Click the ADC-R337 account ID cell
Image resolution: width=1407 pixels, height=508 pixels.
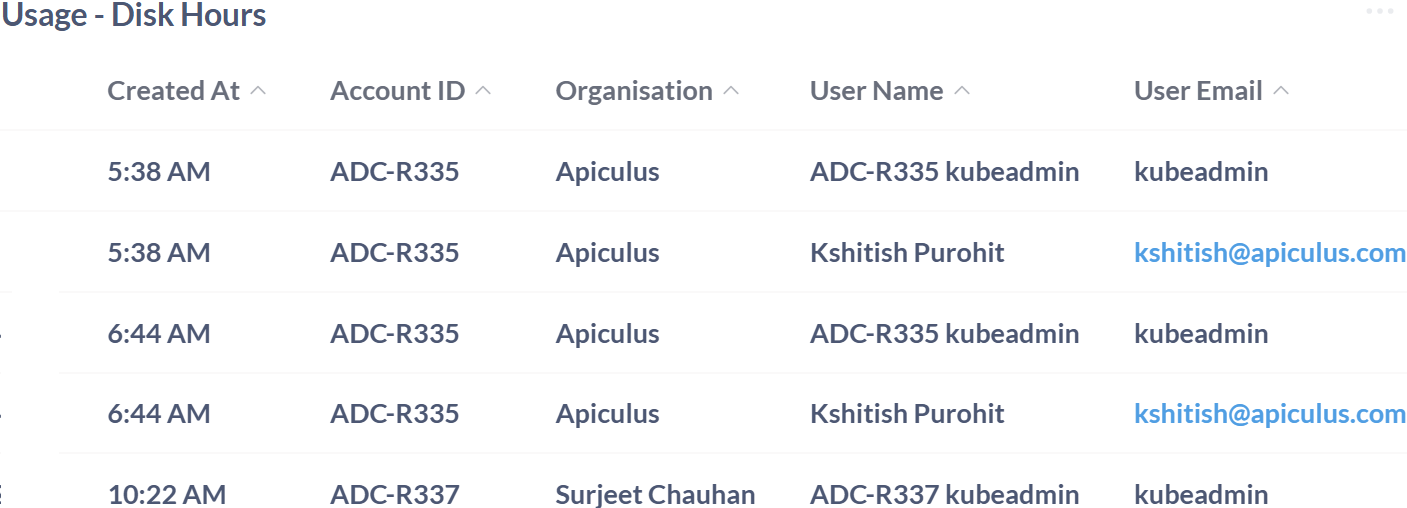pos(394,494)
